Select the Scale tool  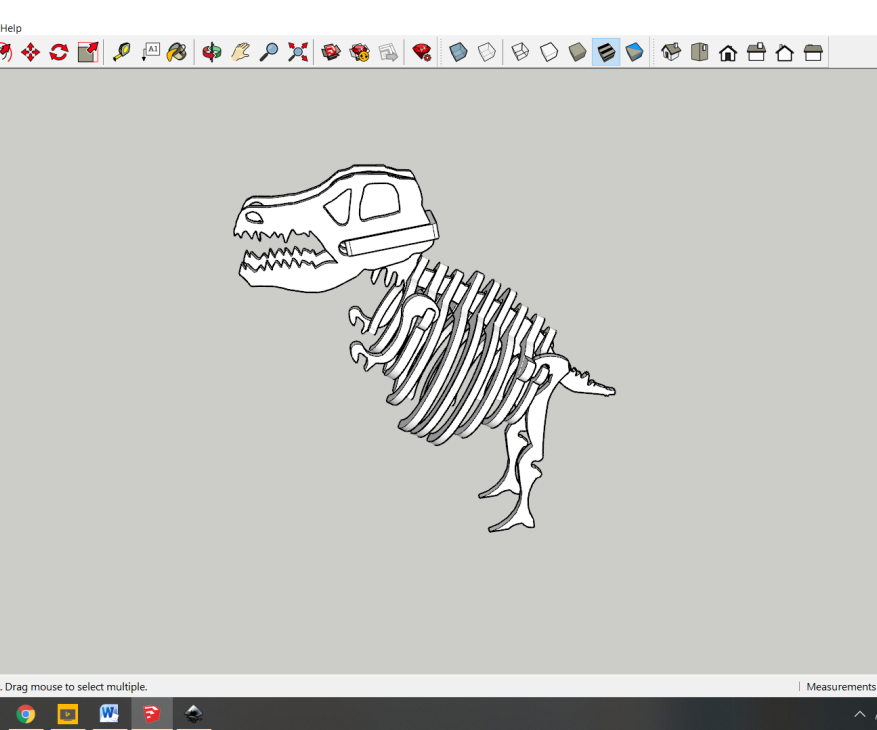click(x=86, y=52)
